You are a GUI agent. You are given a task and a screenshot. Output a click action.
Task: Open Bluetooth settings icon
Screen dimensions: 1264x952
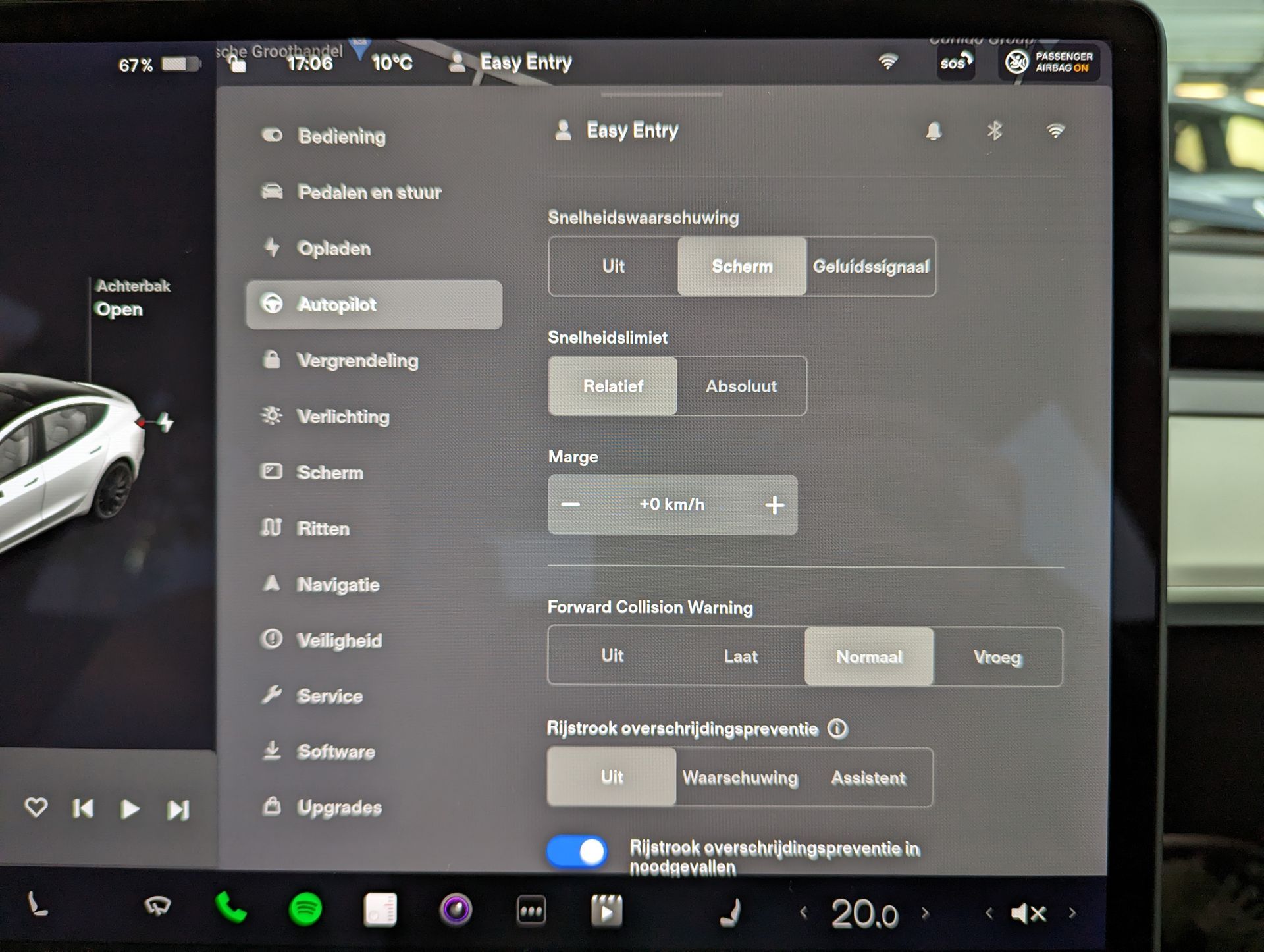994,131
